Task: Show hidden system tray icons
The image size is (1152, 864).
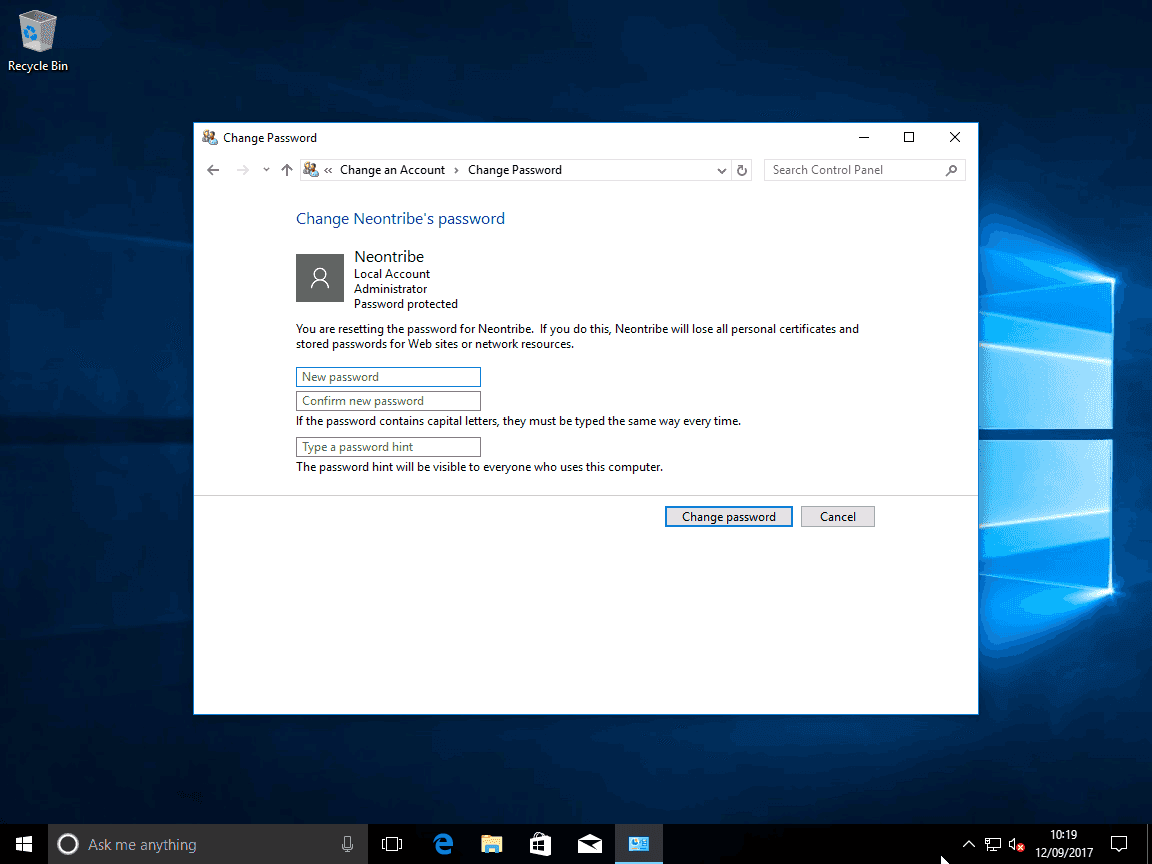Action: pyautogui.click(x=968, y=844)
